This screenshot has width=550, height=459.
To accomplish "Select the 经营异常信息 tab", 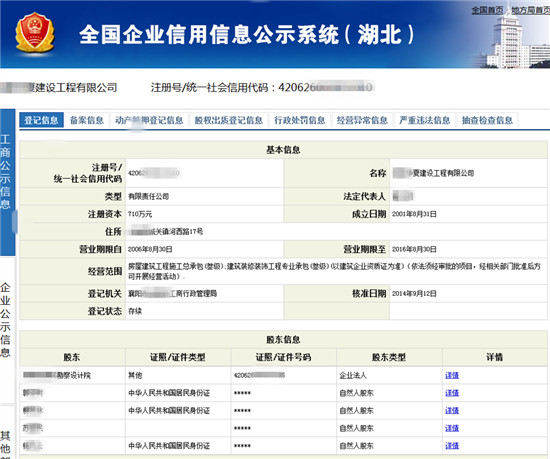I will [362, 120].
